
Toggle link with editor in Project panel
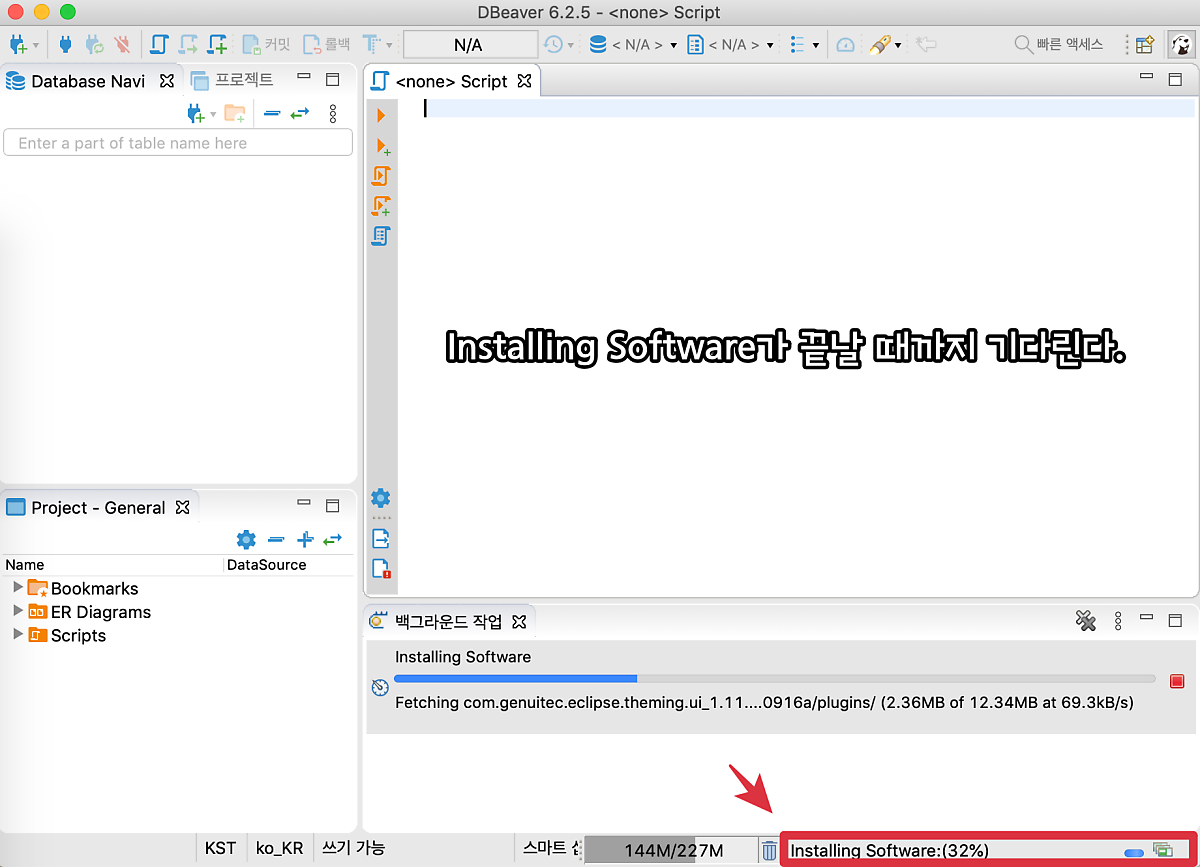[332, 540]
